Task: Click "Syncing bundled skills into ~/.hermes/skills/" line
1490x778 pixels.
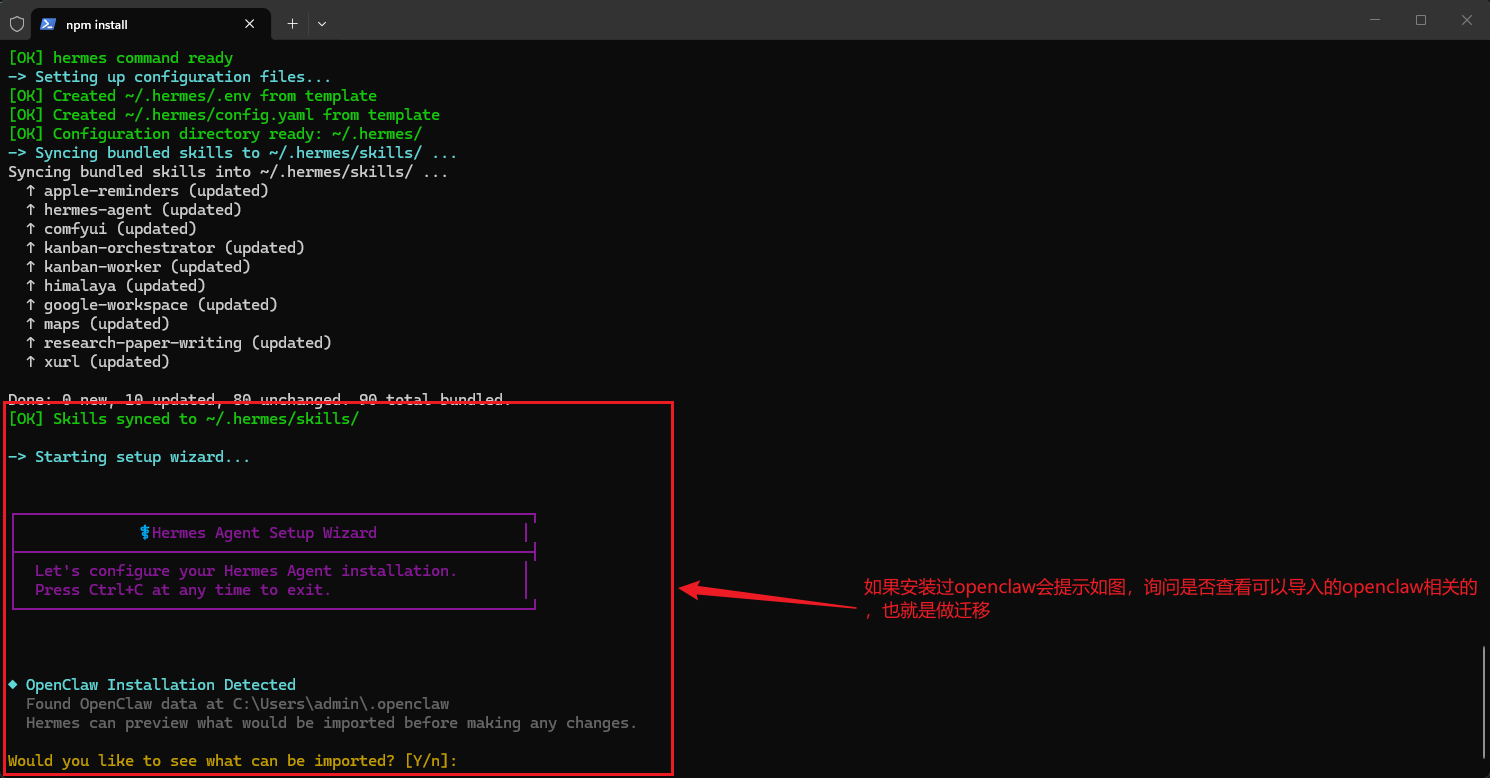Action: 228,172
